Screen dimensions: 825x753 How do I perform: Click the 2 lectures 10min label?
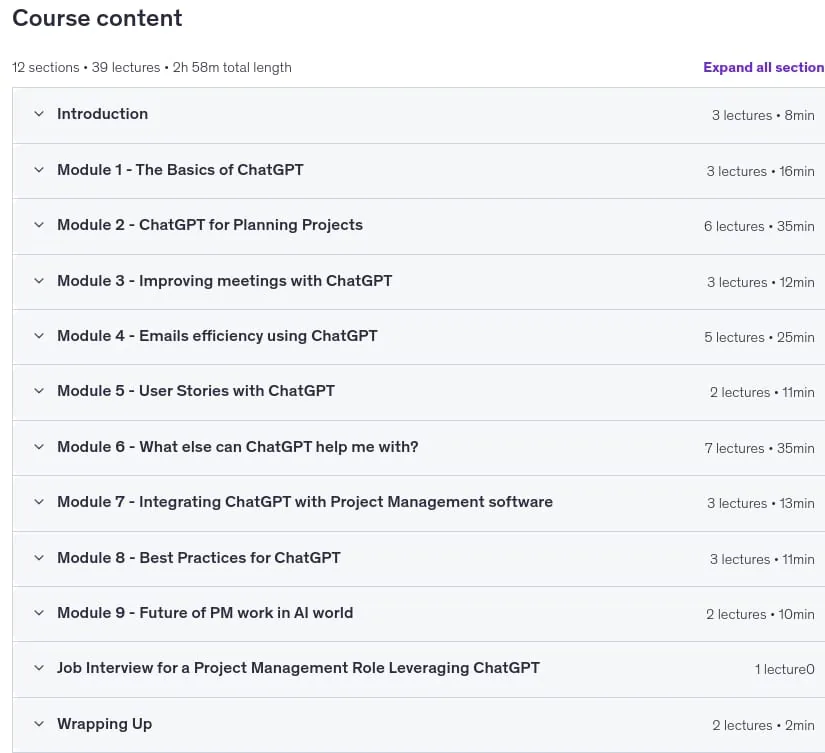760,614
